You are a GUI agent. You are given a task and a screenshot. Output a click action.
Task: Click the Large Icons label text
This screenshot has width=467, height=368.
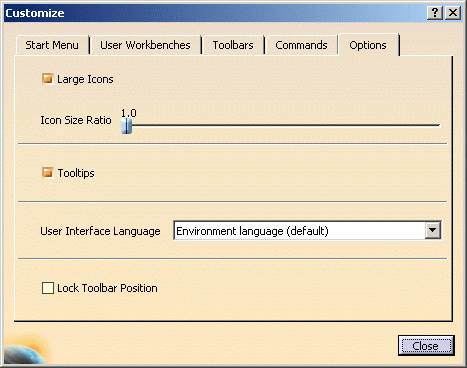pyautogui.click(x=85, y=79)
